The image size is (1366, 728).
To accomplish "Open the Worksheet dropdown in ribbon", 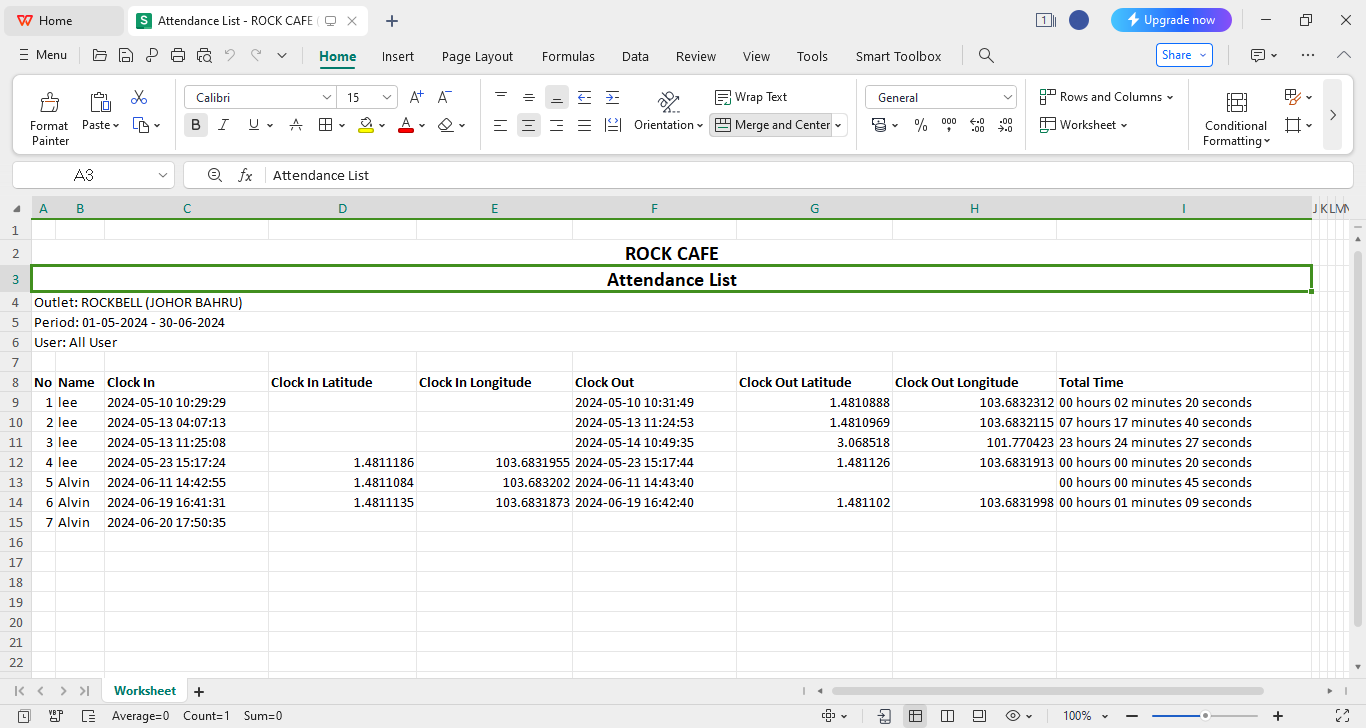I will pyautogui.click(x=1084, y=125).
